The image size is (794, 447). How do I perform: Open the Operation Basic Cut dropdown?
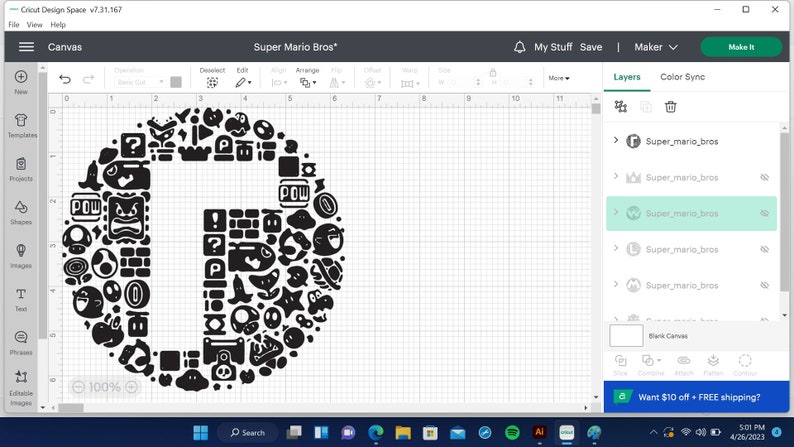coord(140,82)
